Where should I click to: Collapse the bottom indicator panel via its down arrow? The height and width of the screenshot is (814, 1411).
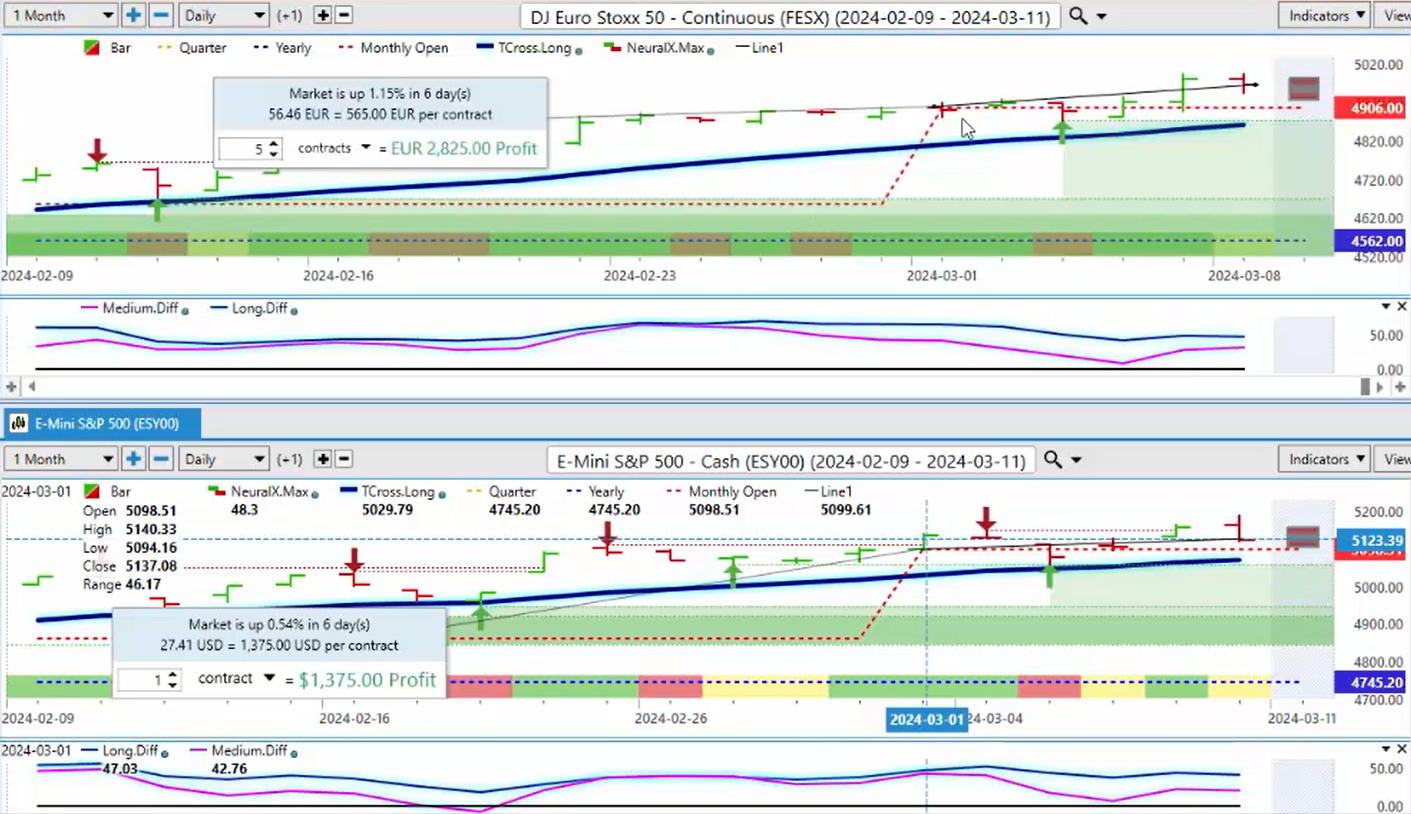coord(1386,749)
